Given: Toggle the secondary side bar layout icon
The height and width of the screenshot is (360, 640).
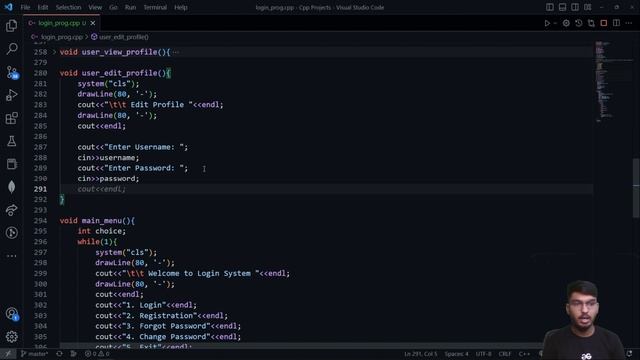Looking at the screenshot, I should (x=575, y=7).
